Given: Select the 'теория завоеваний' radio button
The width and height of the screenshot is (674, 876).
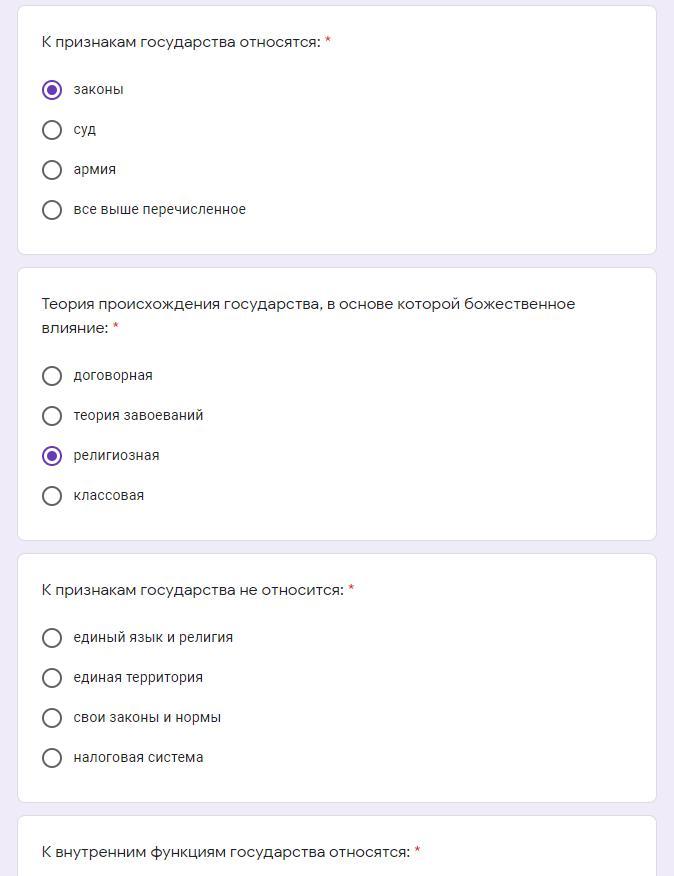Looking at the screenshot, I should pos(52,416).
